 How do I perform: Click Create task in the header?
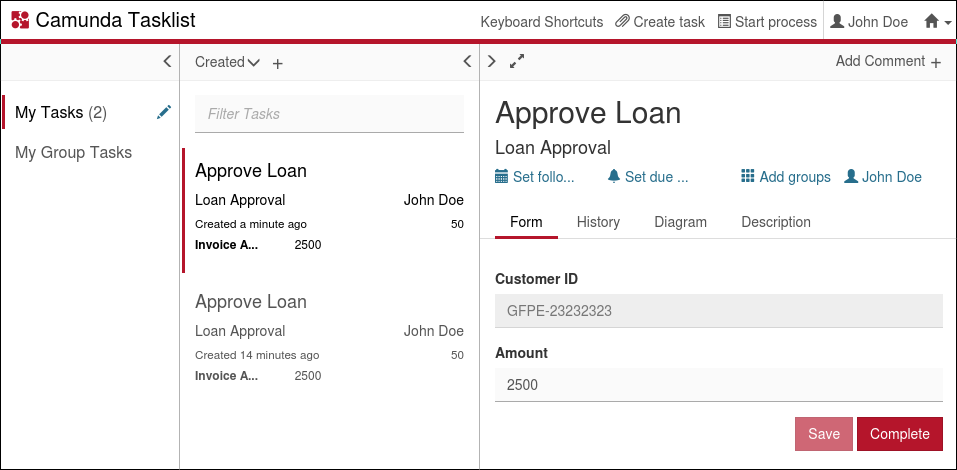pos(660,22)
